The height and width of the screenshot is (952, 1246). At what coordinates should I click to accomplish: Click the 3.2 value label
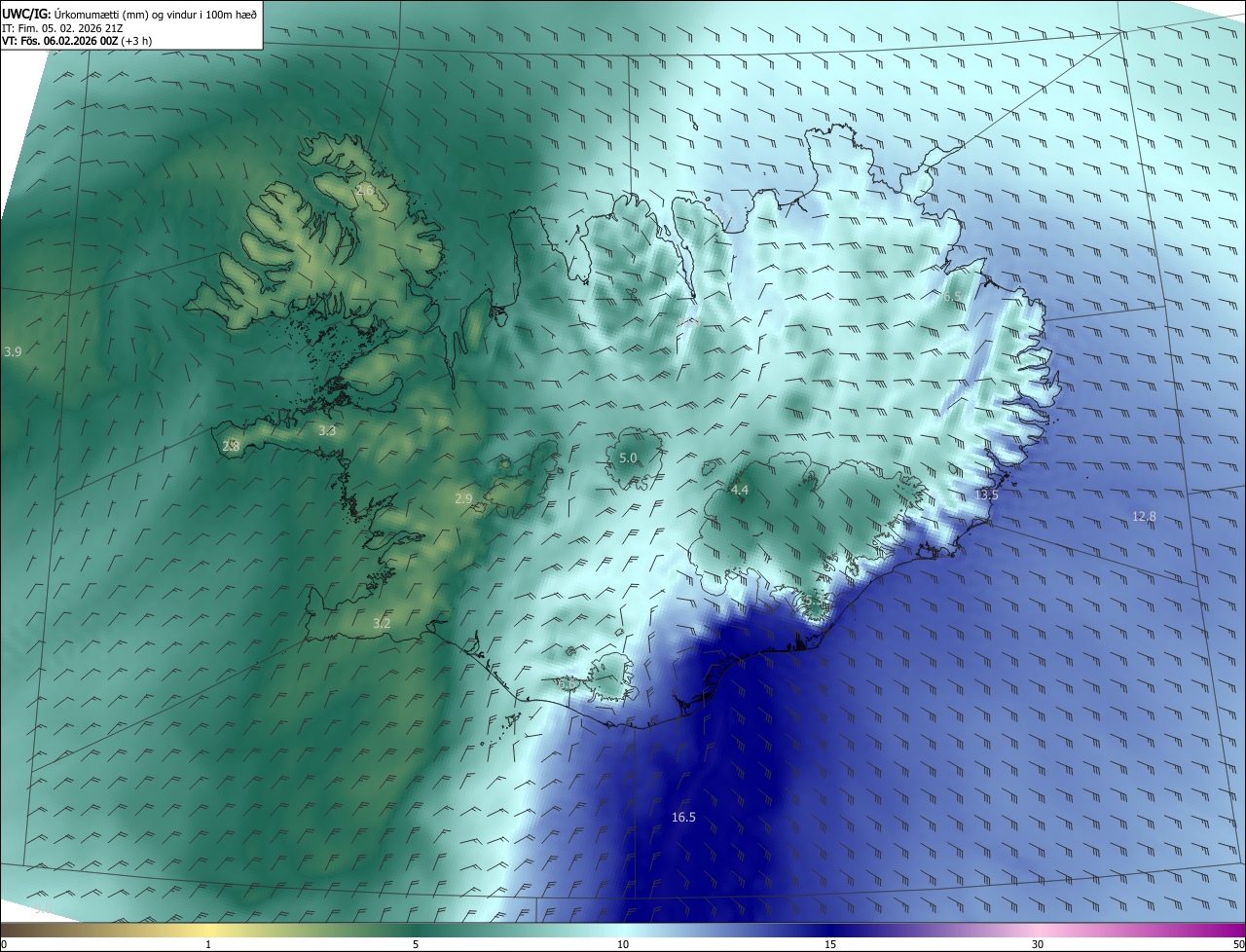tap(382, 623)
